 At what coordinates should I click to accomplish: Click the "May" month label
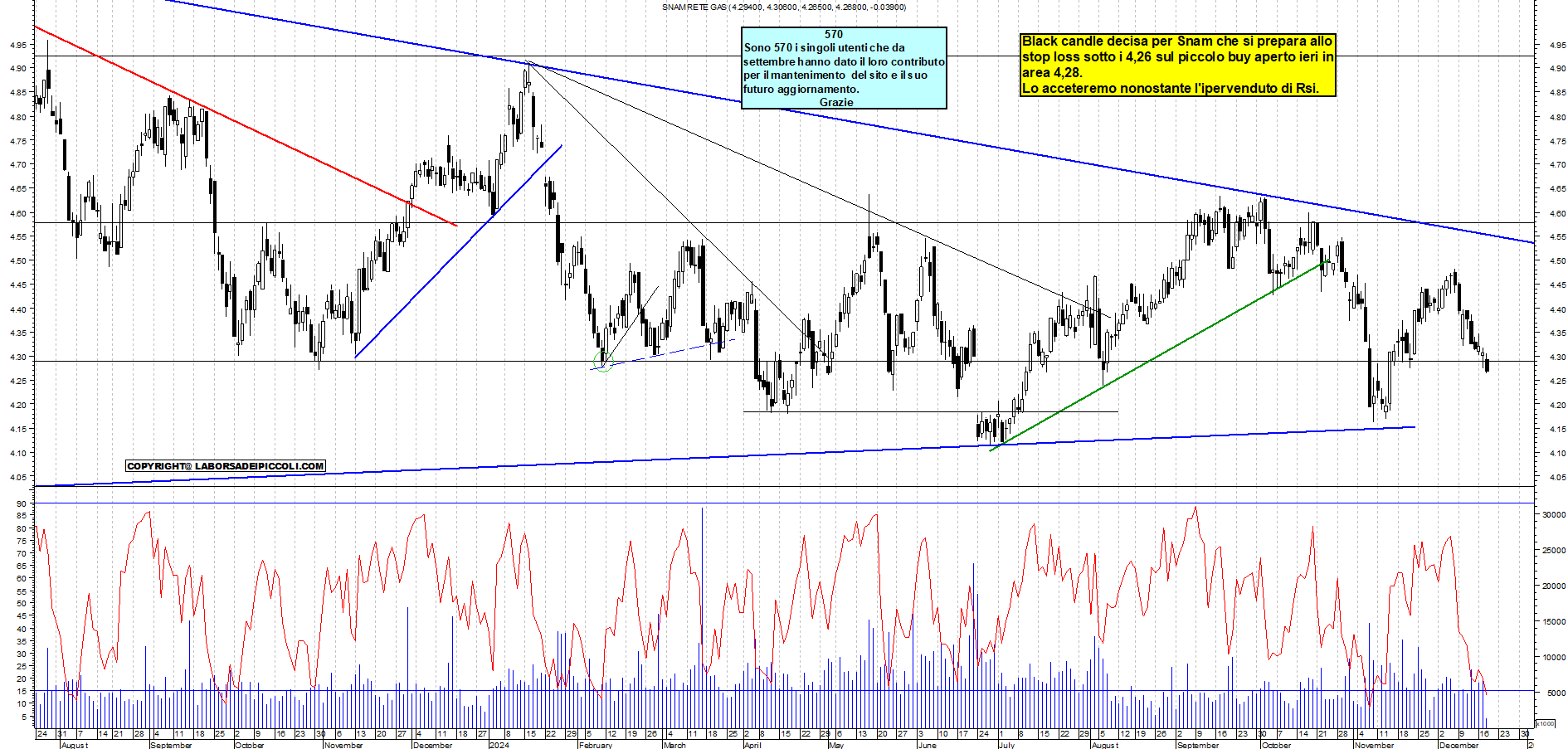[x=836, y=745]
